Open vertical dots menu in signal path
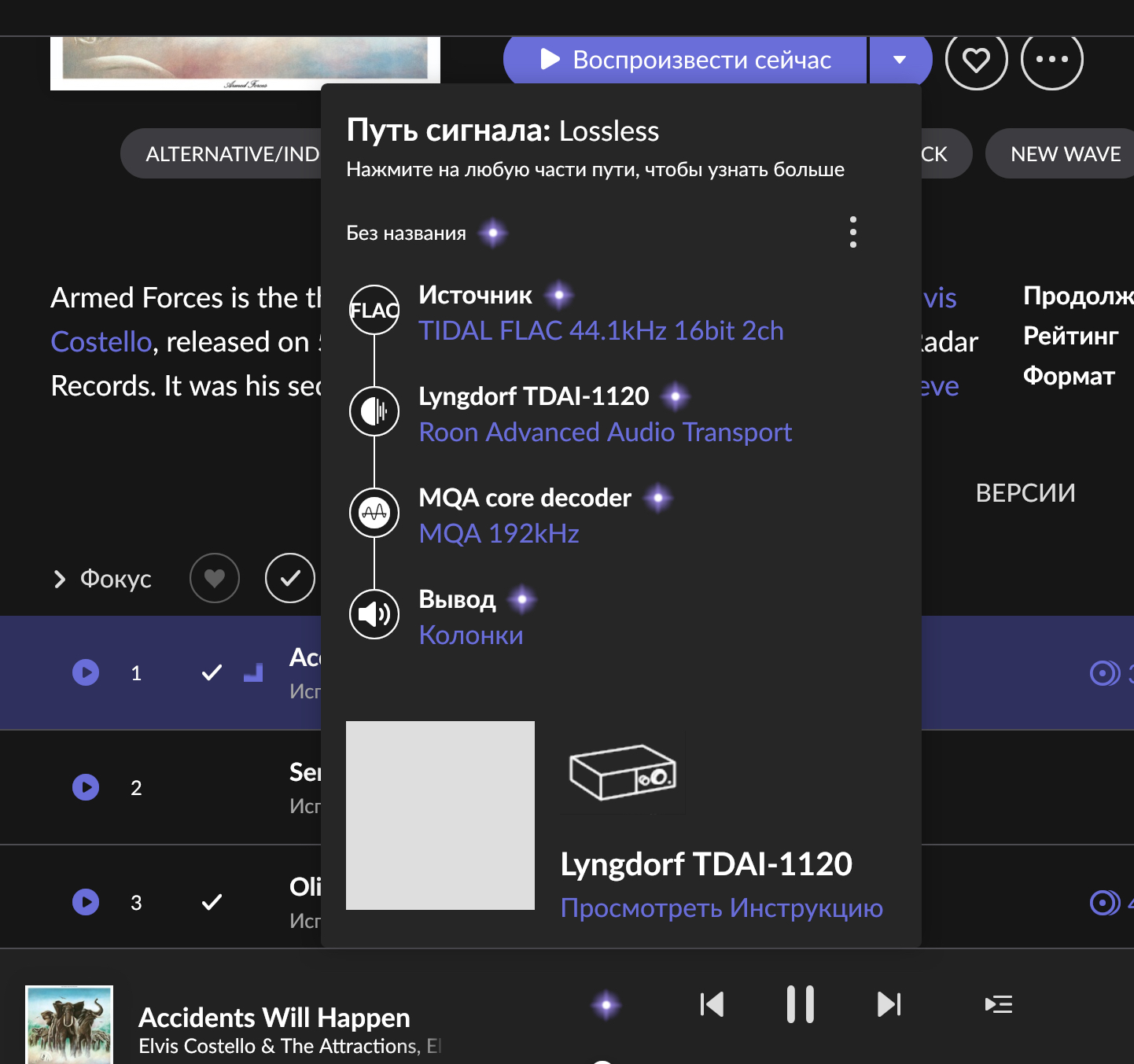 pyautogui.click(x=852, y=232)
